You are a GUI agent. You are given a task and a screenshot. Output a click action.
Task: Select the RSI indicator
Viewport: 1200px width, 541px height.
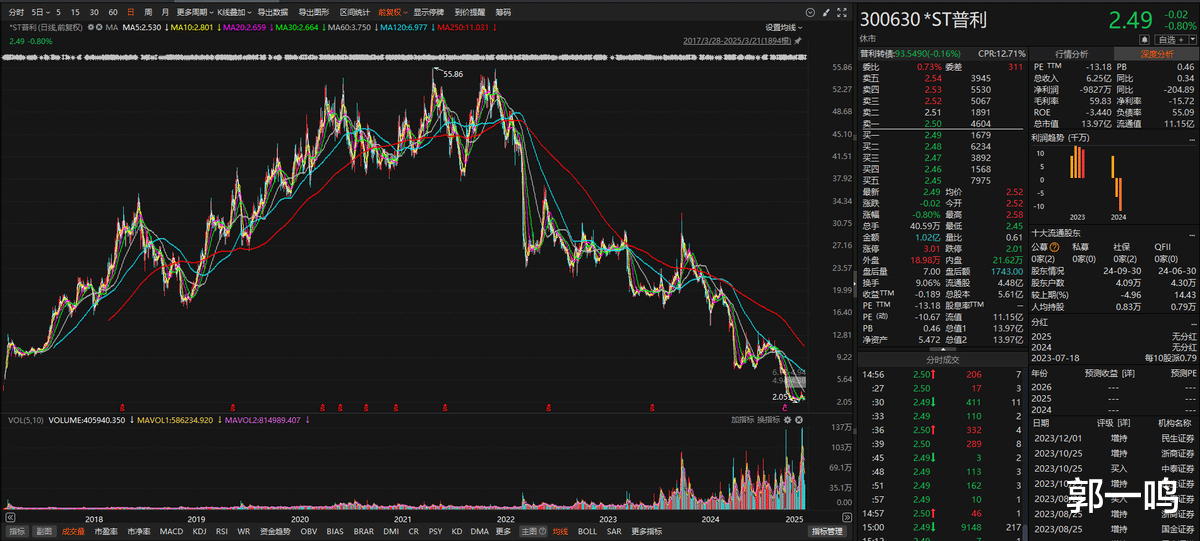[222, 531]
